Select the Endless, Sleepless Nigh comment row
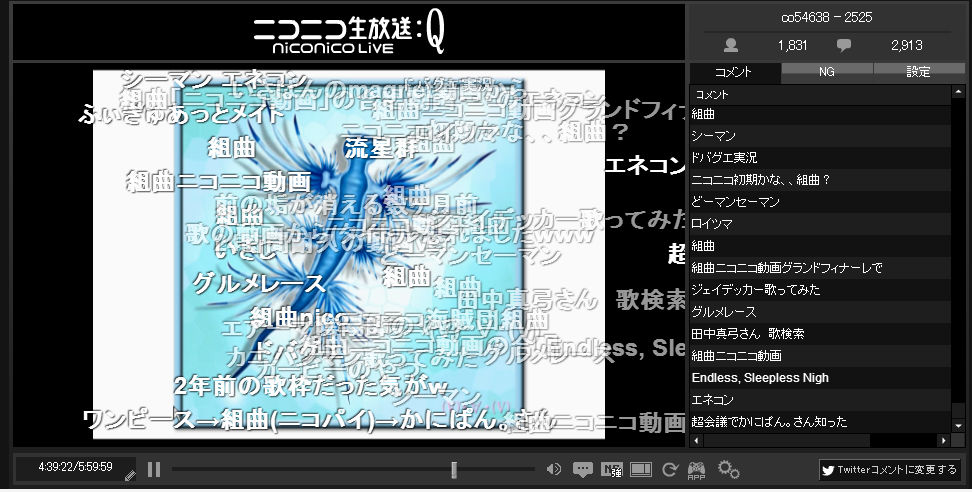This screenshot has width=972, height=492. tap(820, 378)
